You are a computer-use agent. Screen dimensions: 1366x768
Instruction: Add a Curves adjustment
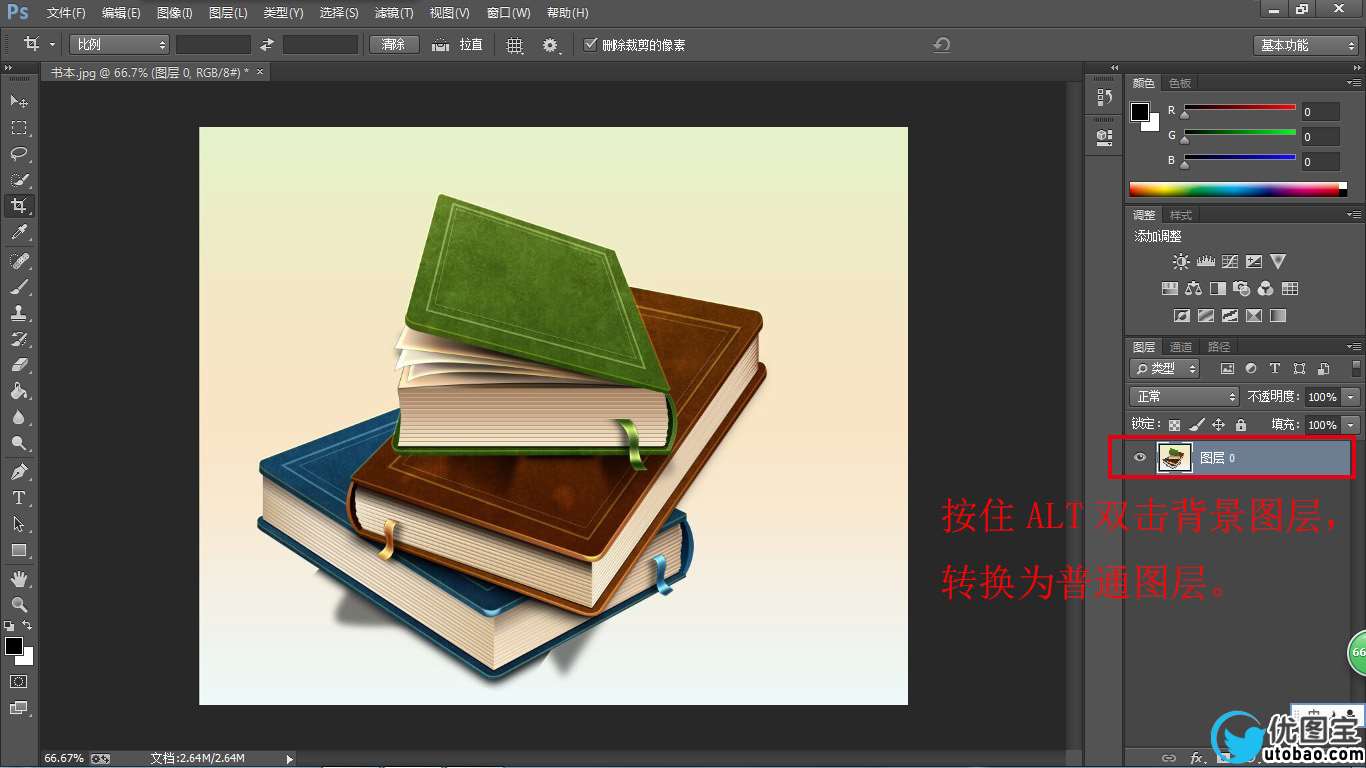[1229, 262]
